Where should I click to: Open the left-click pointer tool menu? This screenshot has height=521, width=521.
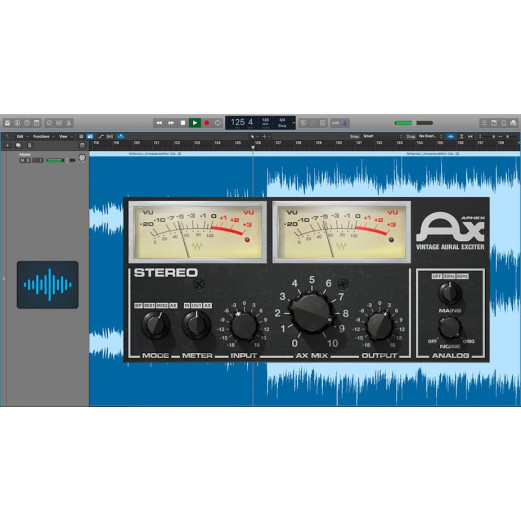tap(254, 137)
